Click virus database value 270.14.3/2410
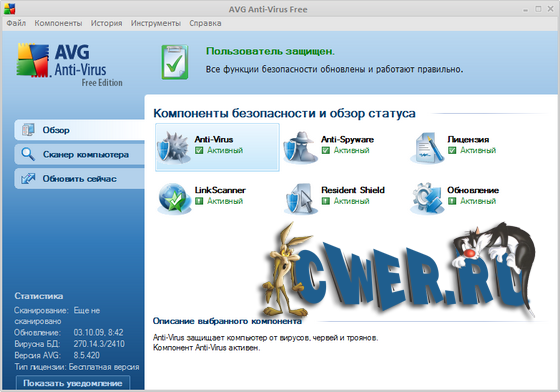Viewport: 560px width, 392px height. point(99,344)
